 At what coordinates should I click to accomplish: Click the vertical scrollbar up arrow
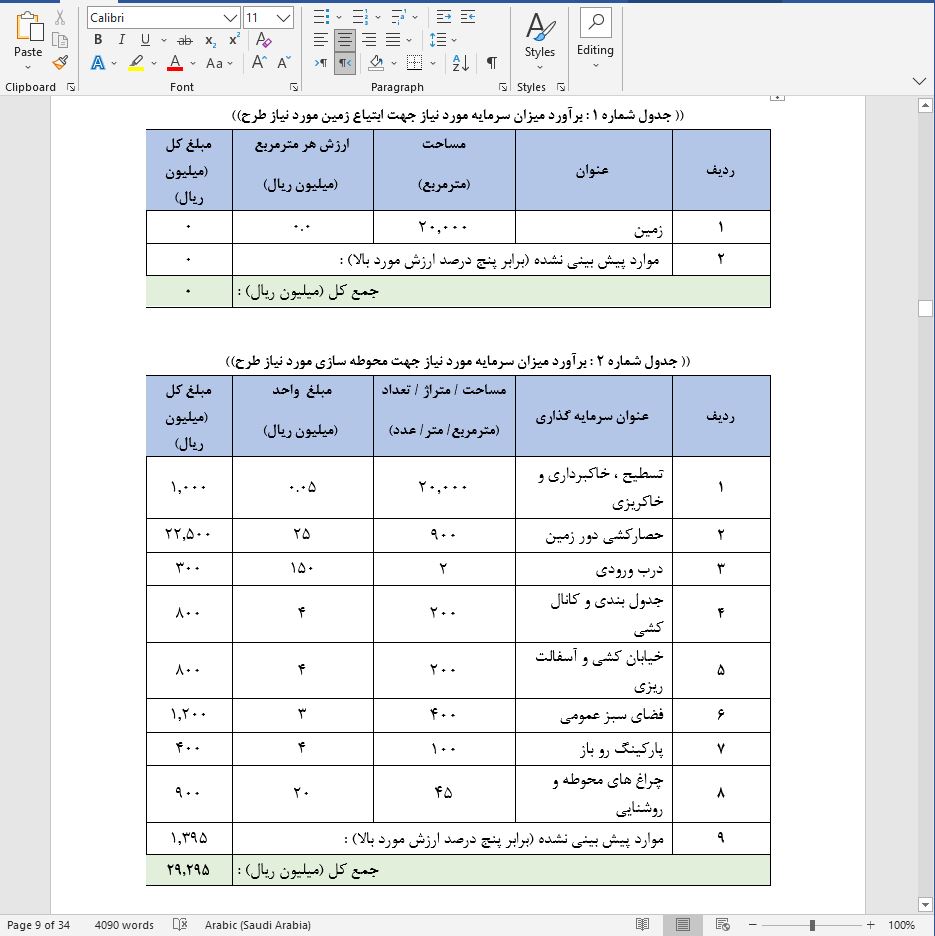pyautogui.click(x=925, y=106)
